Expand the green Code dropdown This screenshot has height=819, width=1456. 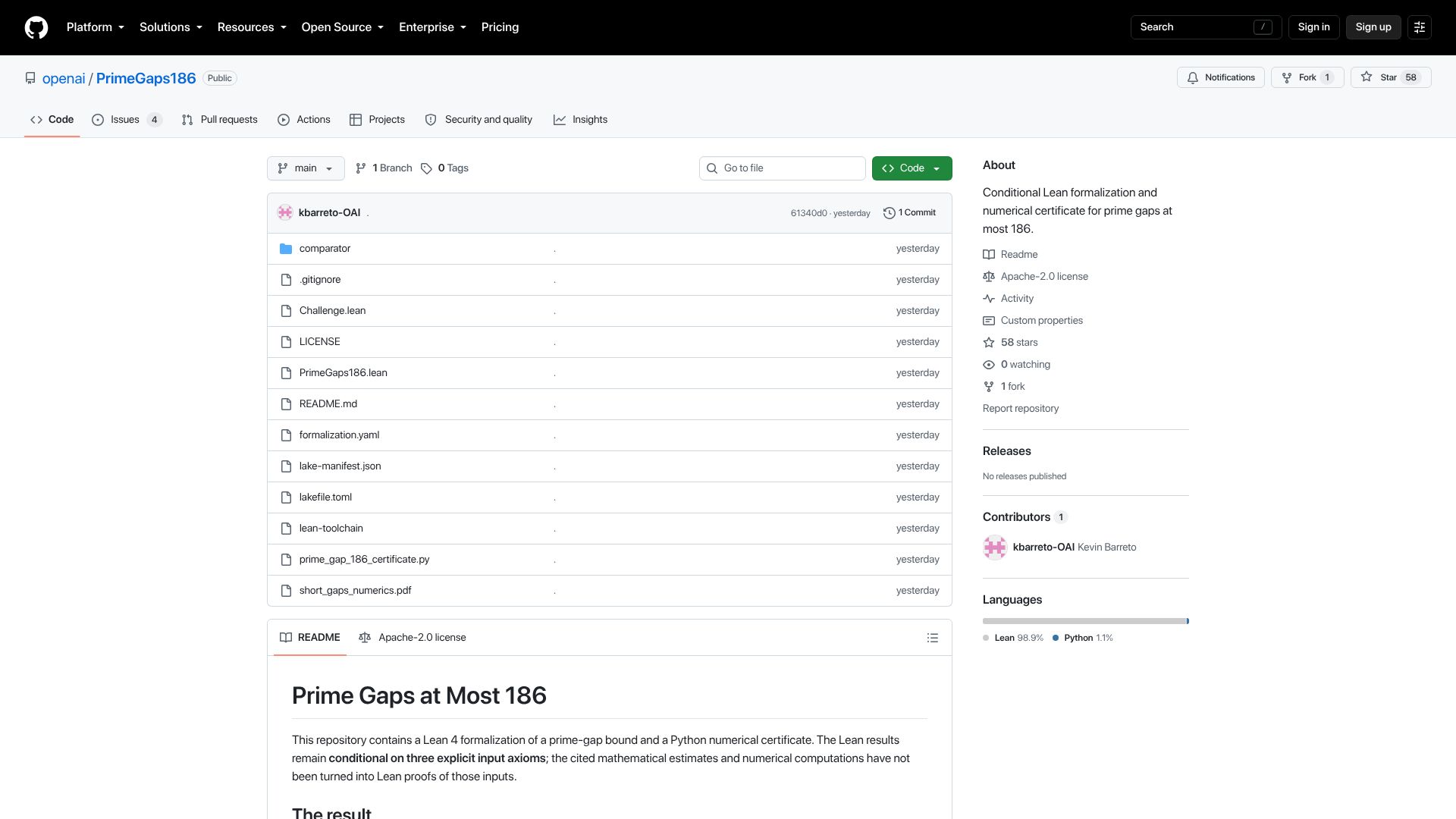(912, 168)
